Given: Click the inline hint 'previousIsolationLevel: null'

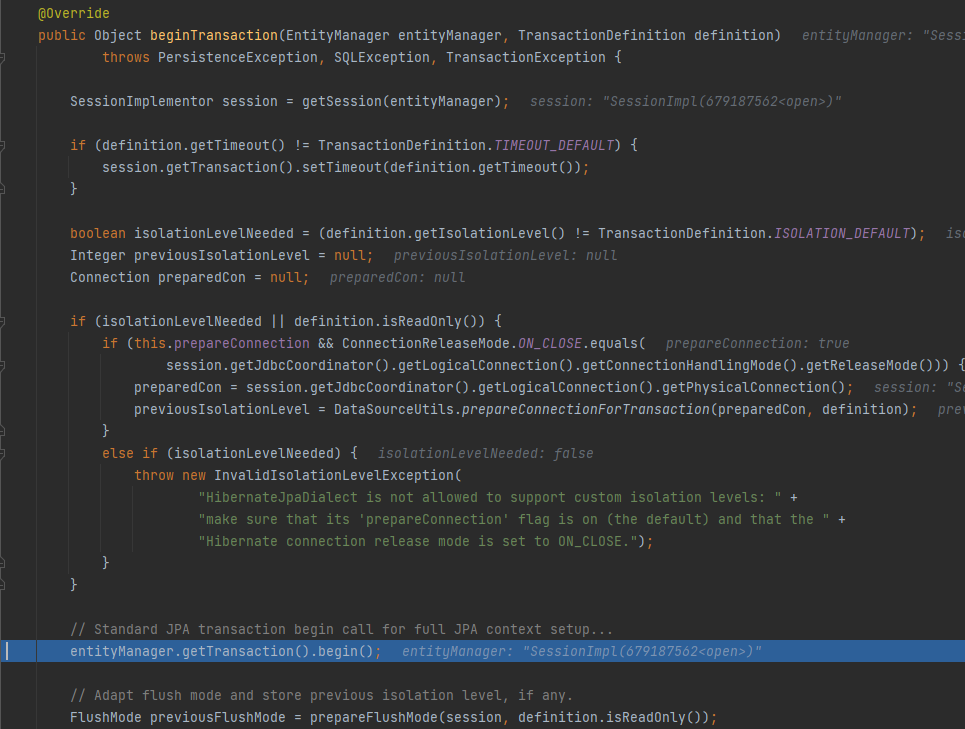Looking at the screenshot, I should tap(505, 256).
